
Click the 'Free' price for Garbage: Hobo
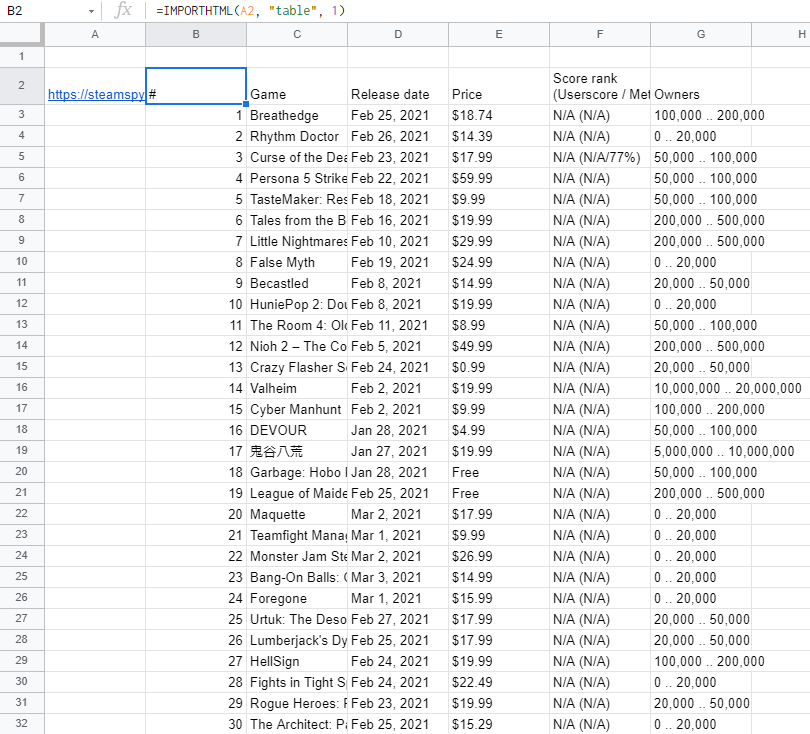pyautogui.click(x=499, y=472)
